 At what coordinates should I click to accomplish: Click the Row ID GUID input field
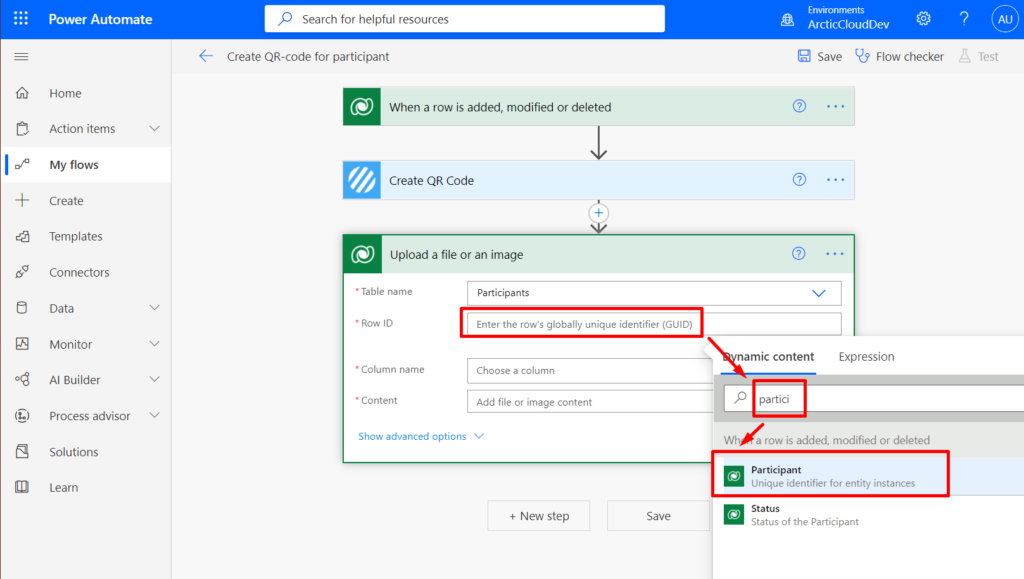coord(654,324)
